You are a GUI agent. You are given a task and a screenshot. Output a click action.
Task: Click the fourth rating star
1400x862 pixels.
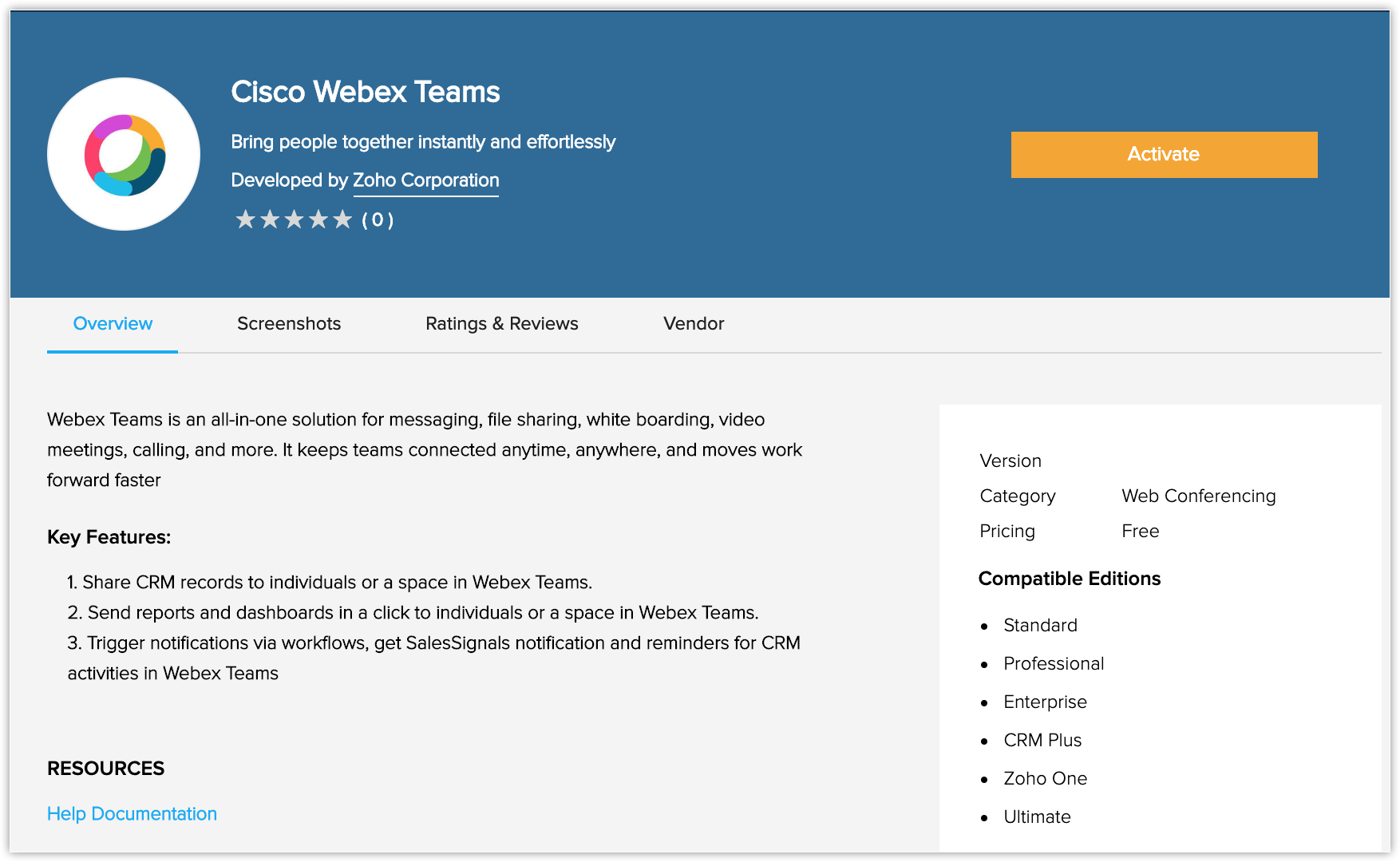point(318,219)
